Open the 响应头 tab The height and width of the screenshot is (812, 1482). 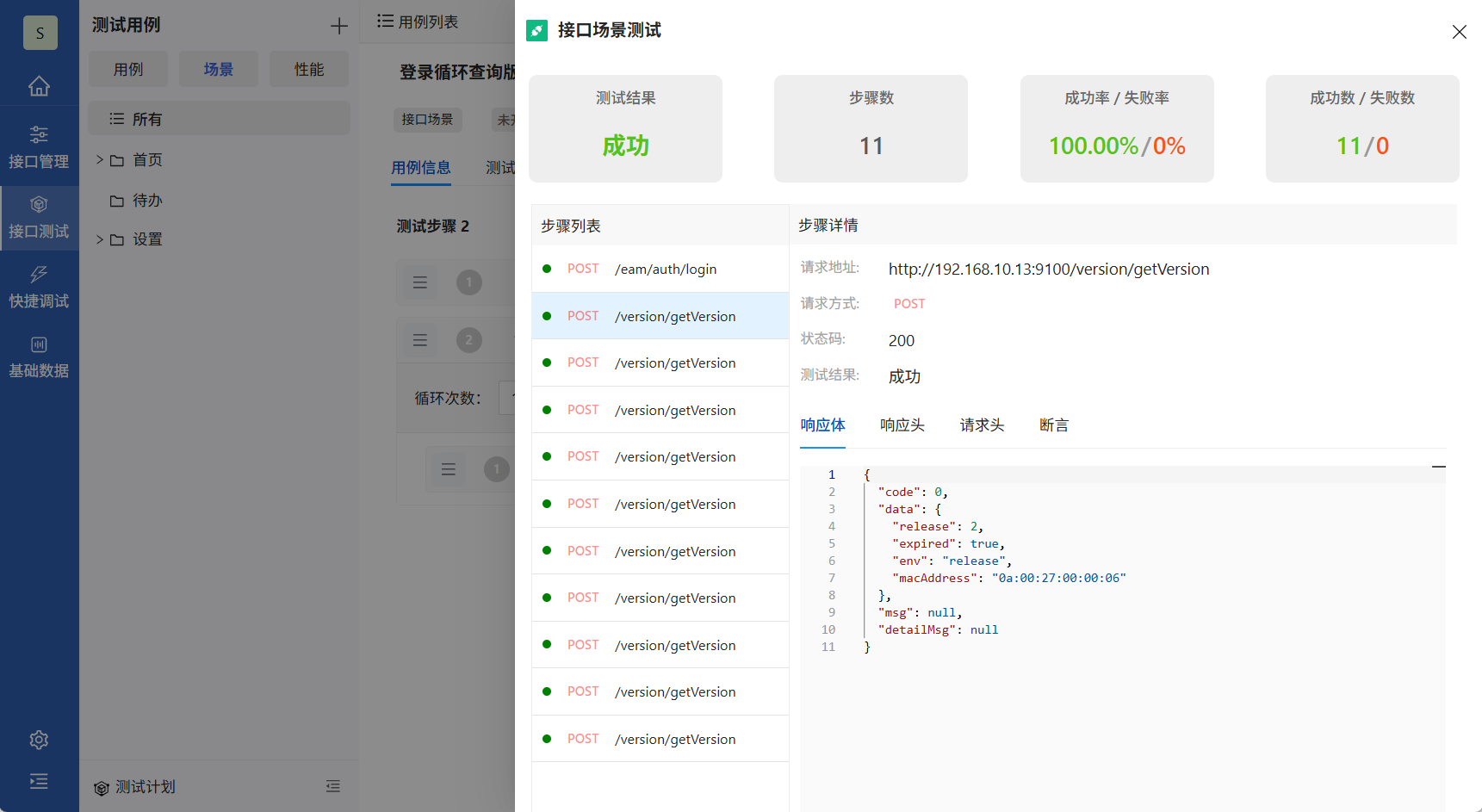pos(902,425)
